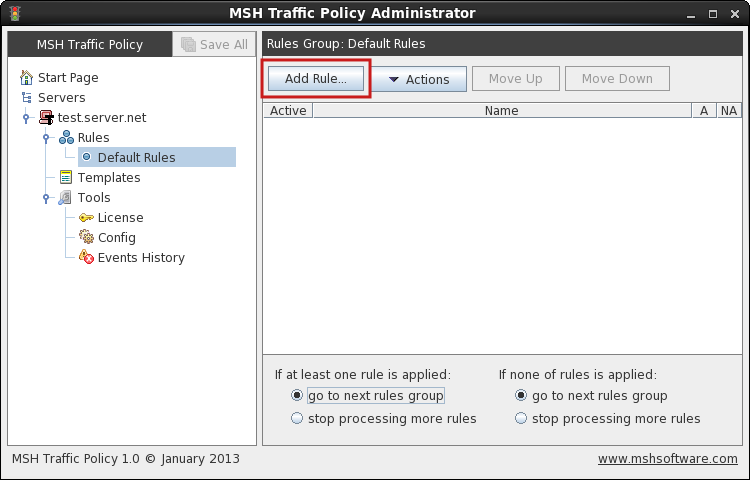Click the Start Page house icon

26,77
